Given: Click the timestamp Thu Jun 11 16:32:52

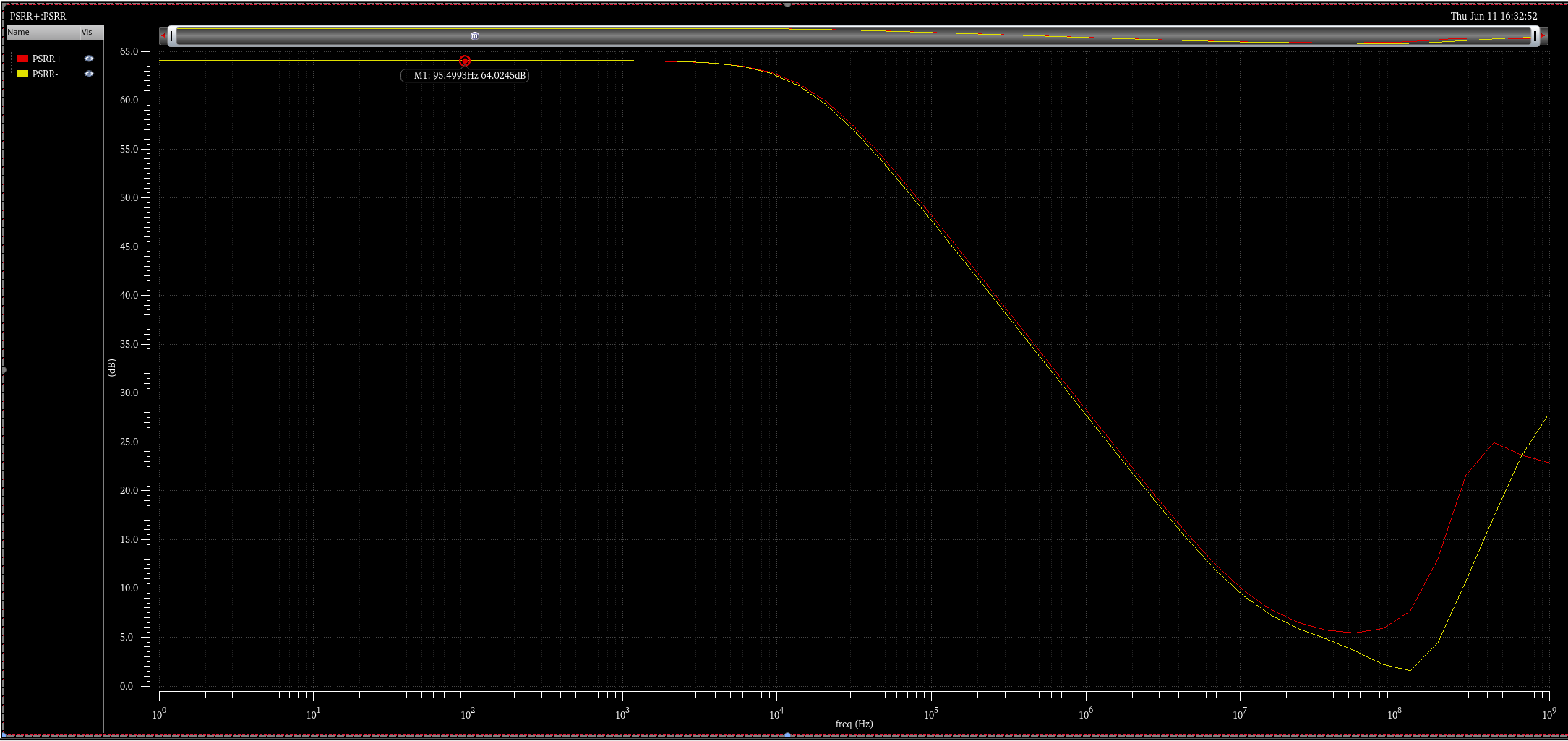Looking at the screenshot, I should coord(1494,16).
